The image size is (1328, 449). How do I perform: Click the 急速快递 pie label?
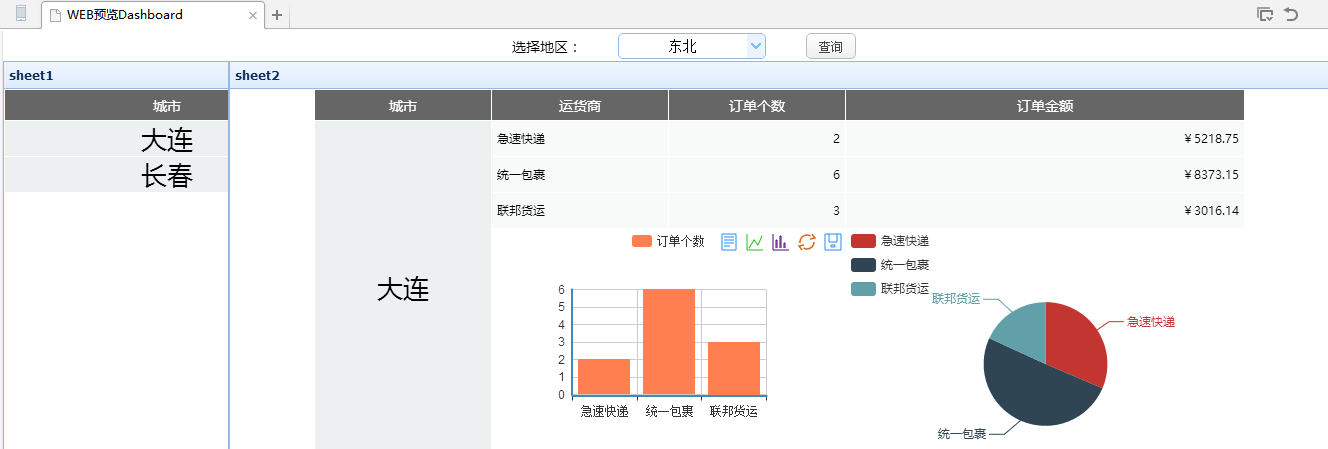coord(1151,322)
